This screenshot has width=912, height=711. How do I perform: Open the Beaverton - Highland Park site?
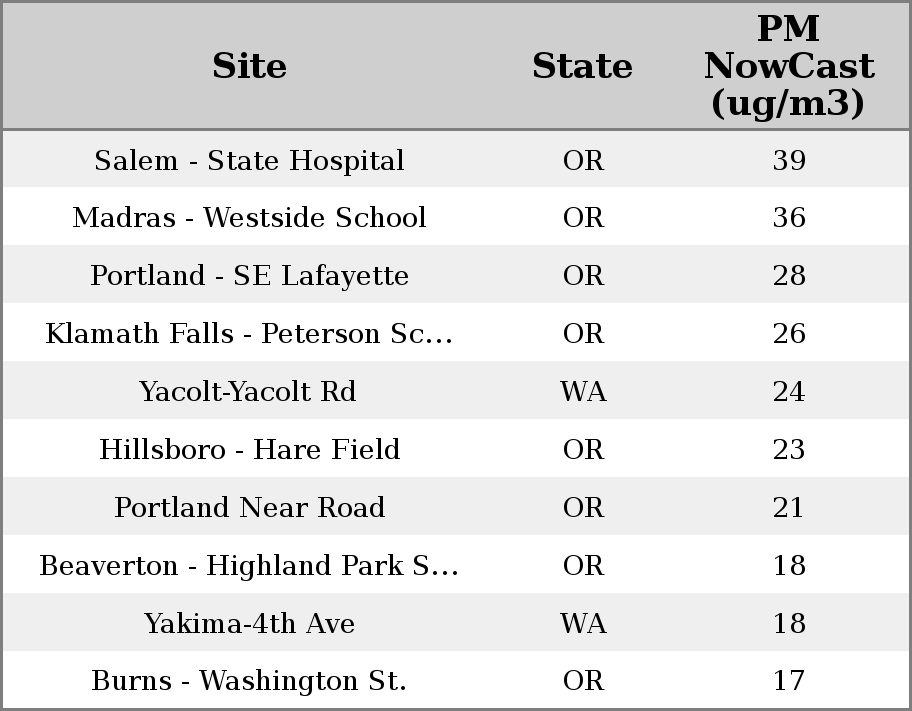[x=249, y=566]
